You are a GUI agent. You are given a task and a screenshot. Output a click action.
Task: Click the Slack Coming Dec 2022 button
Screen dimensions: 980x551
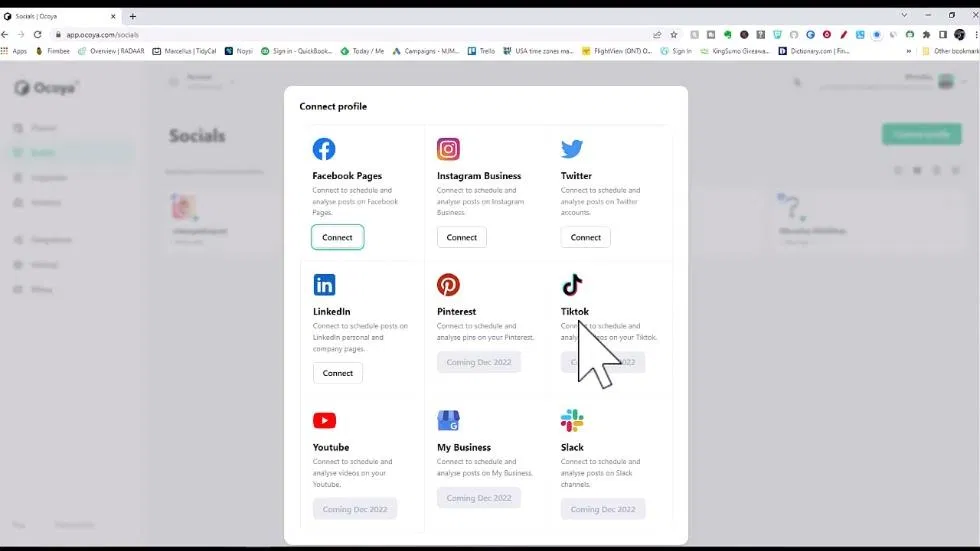[602, 509]
